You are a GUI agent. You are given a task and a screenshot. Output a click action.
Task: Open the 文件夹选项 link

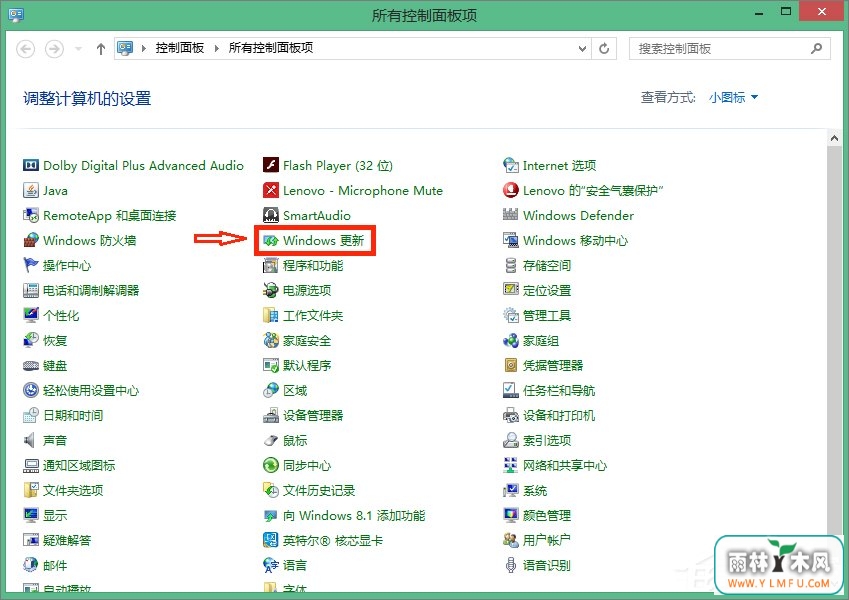click(x=73, y=491)
